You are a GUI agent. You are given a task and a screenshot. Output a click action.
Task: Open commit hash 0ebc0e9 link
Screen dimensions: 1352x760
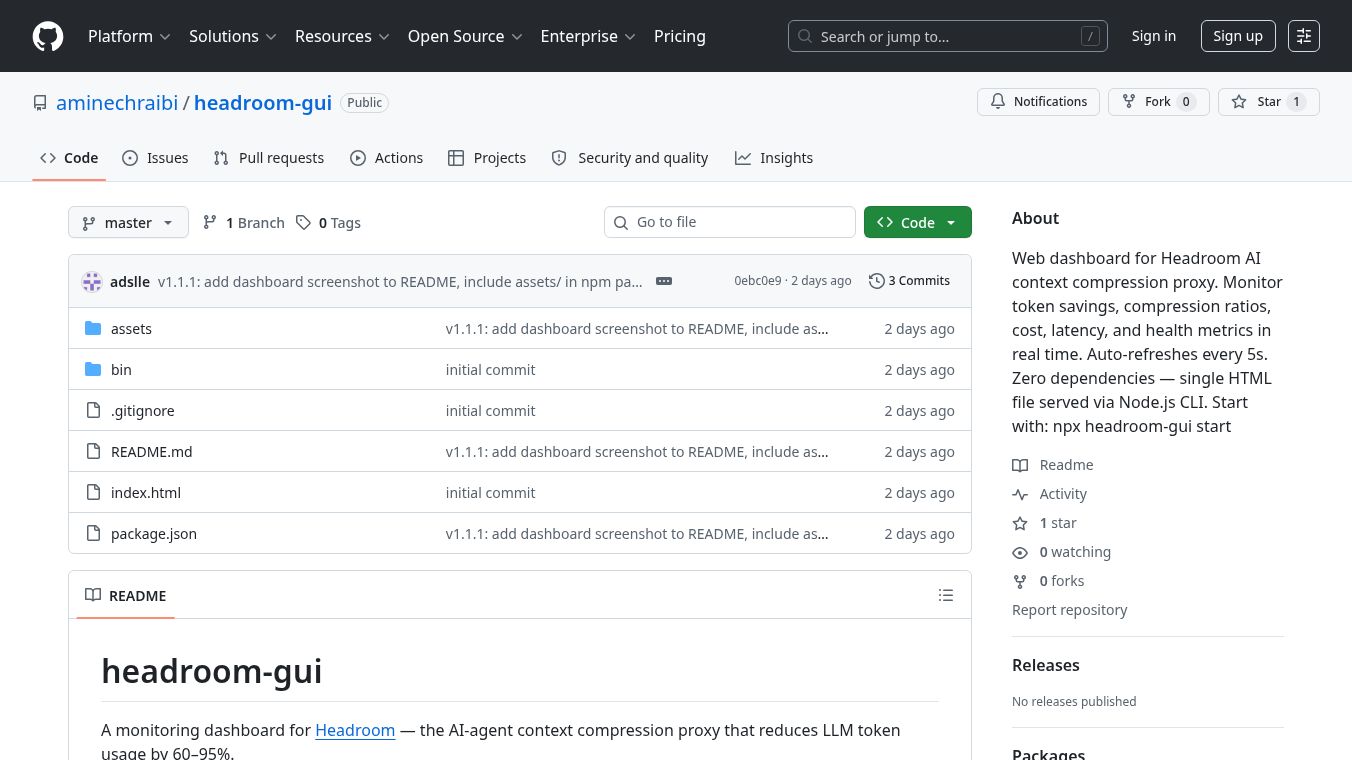758,281
